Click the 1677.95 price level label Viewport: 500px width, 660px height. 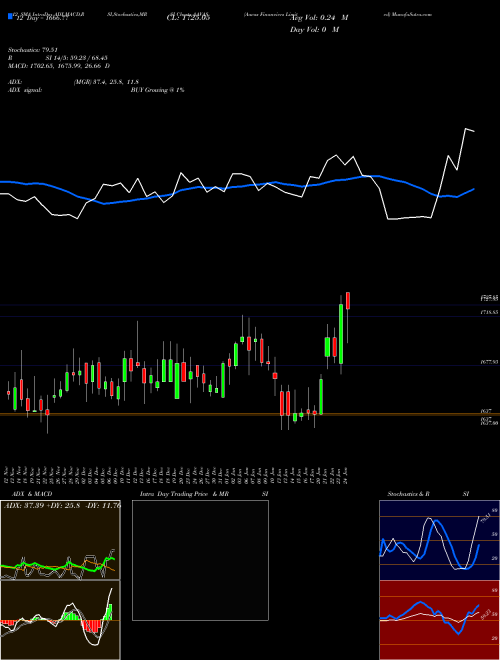[x=489, y=362]
